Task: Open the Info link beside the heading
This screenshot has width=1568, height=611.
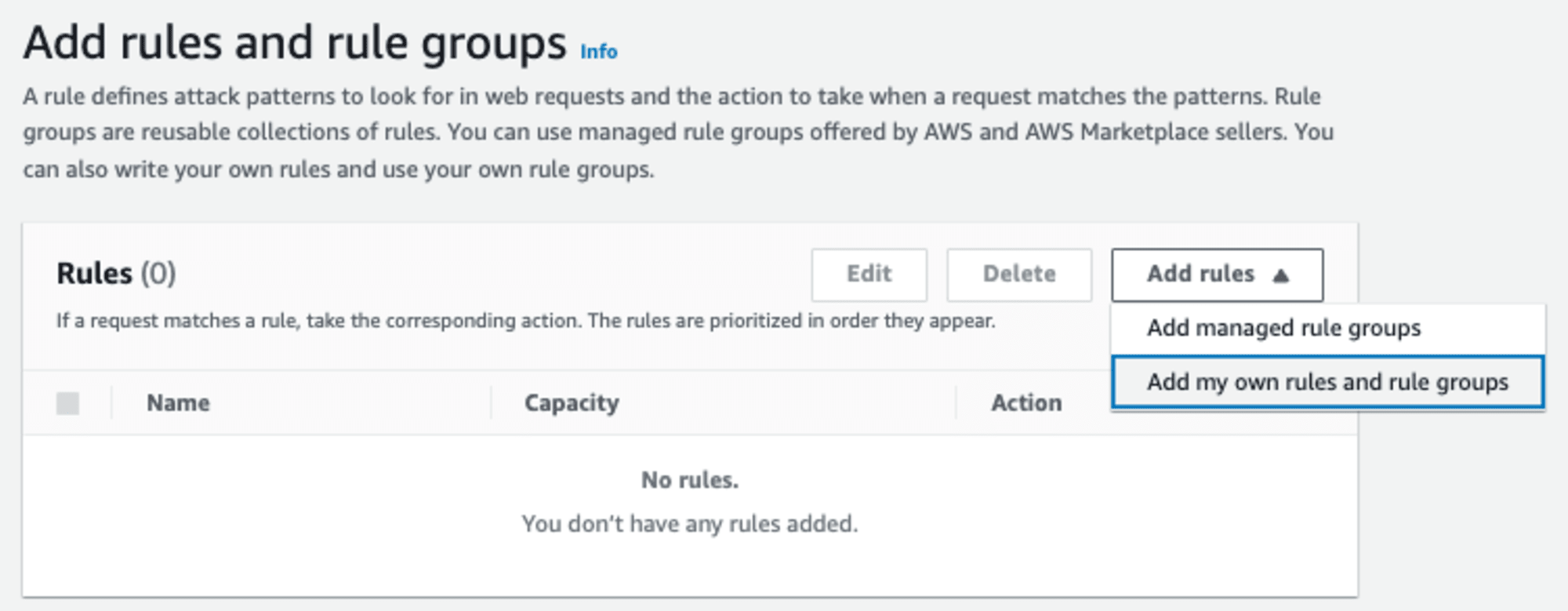Action: click(x=598, y=52)
